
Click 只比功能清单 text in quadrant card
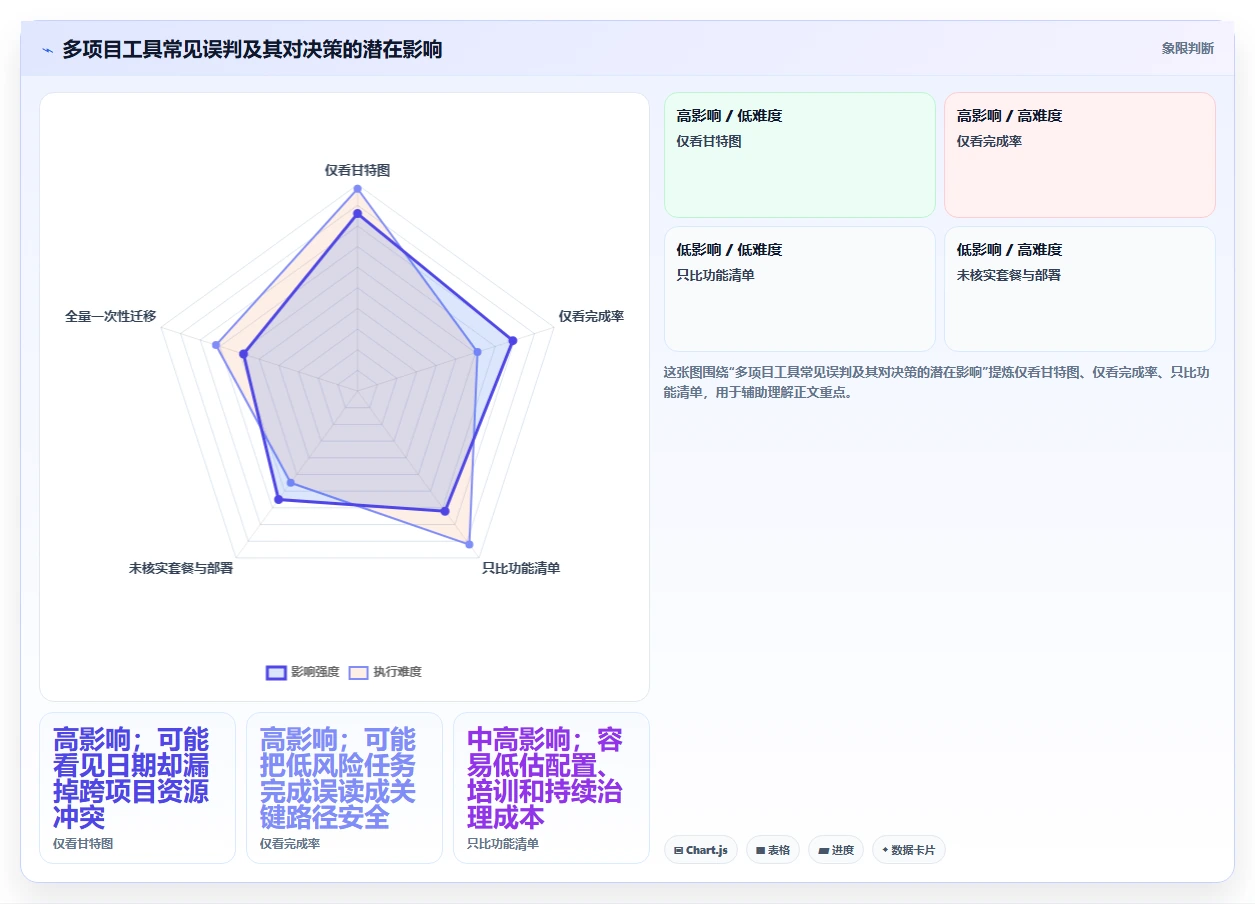point(716,276)
